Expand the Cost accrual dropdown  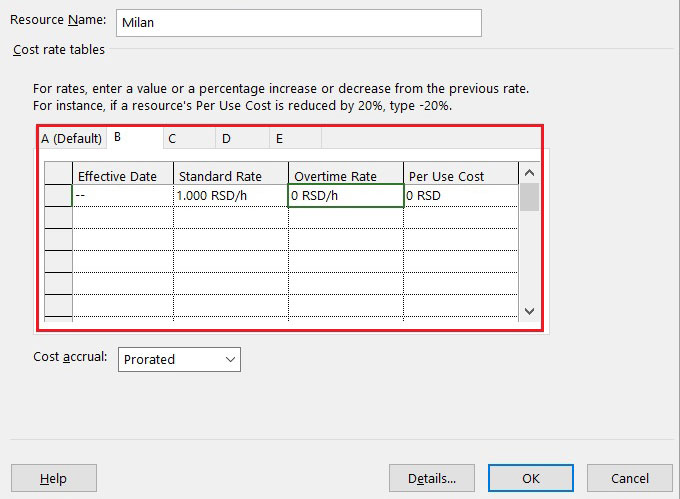pos(180,359)
